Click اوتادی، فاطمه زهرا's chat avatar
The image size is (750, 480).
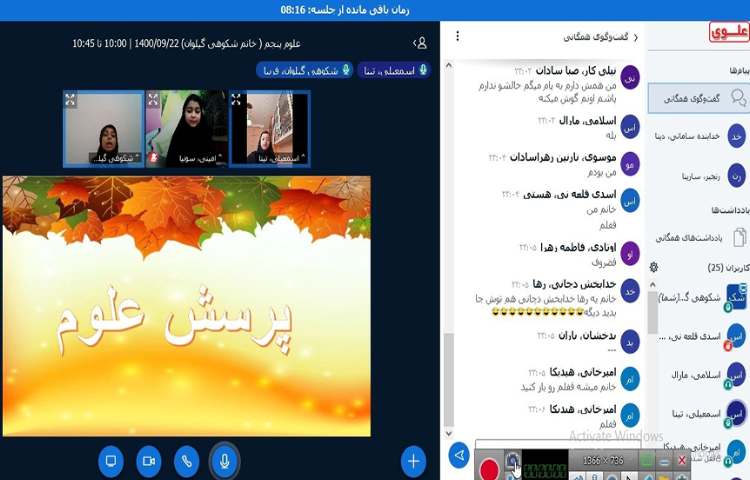tap(630, 254)
